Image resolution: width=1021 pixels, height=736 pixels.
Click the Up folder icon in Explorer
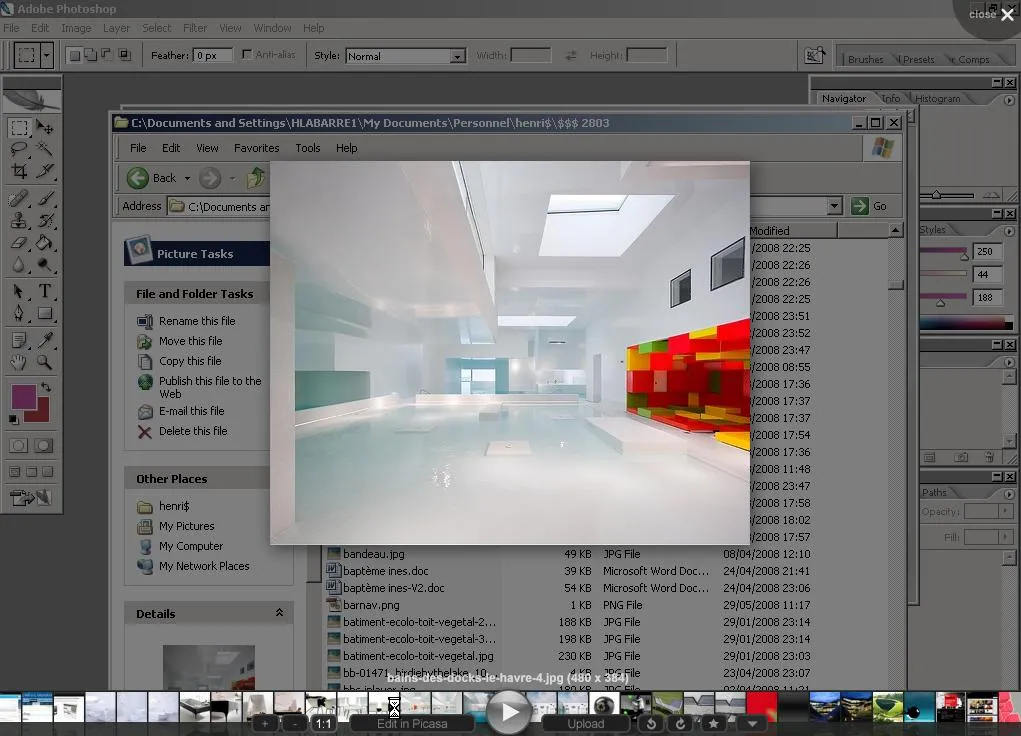256,177
